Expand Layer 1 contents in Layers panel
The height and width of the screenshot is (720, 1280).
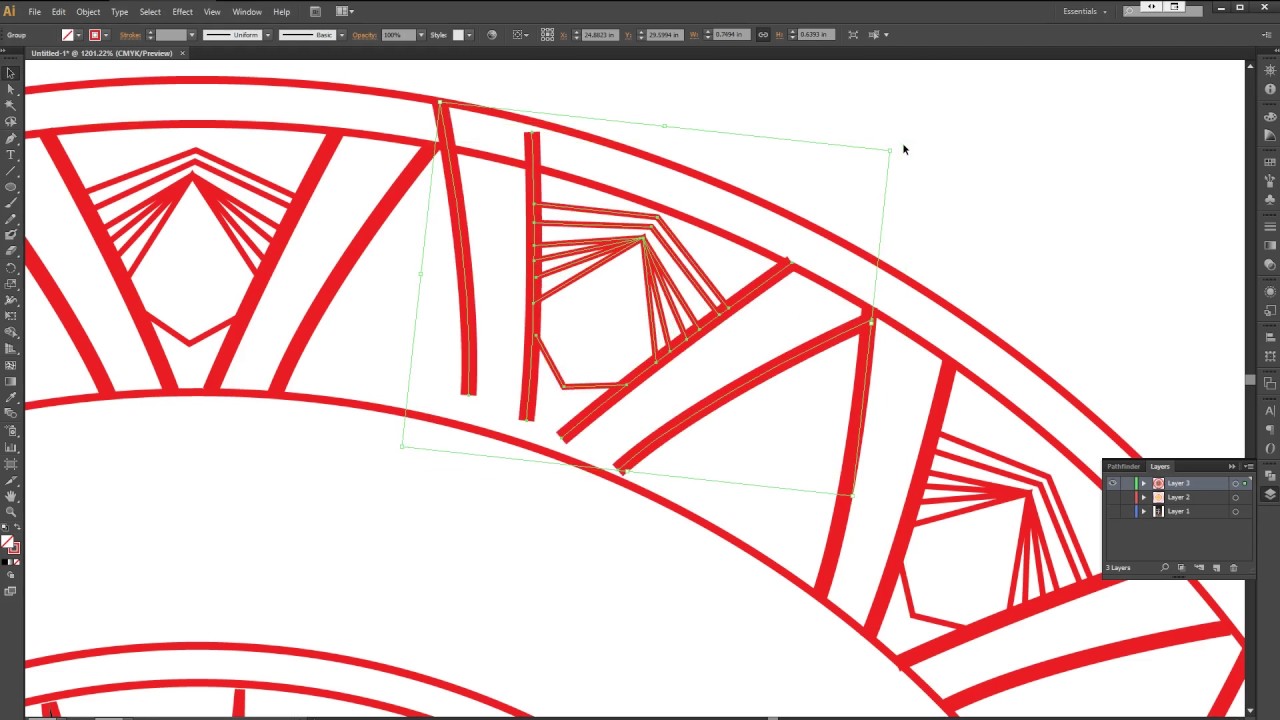(1144, 511)
